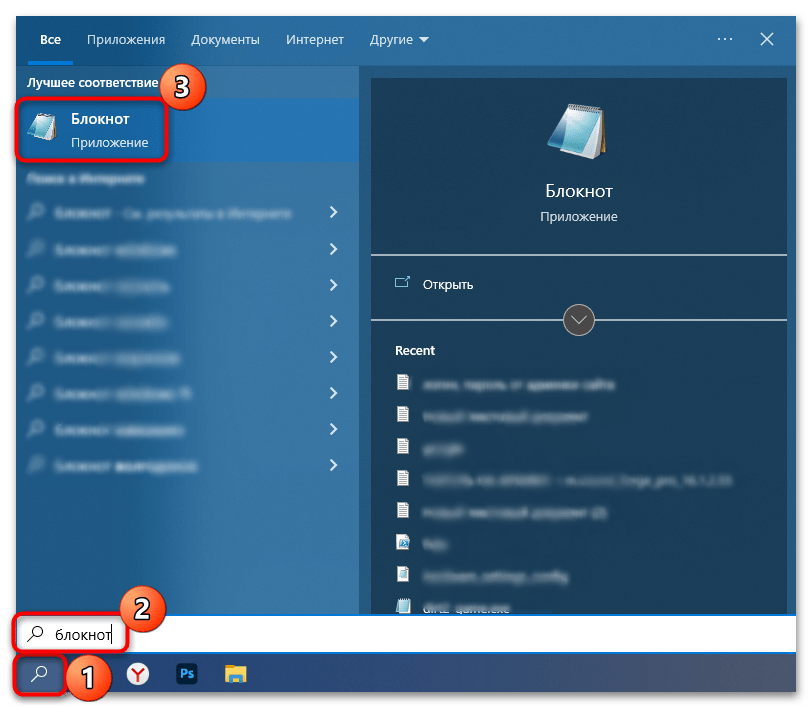Click the large Блокнот icon in preview pane
Image resolution: width=812 pixels, height=708 pixels.
(x=578, y=132)
